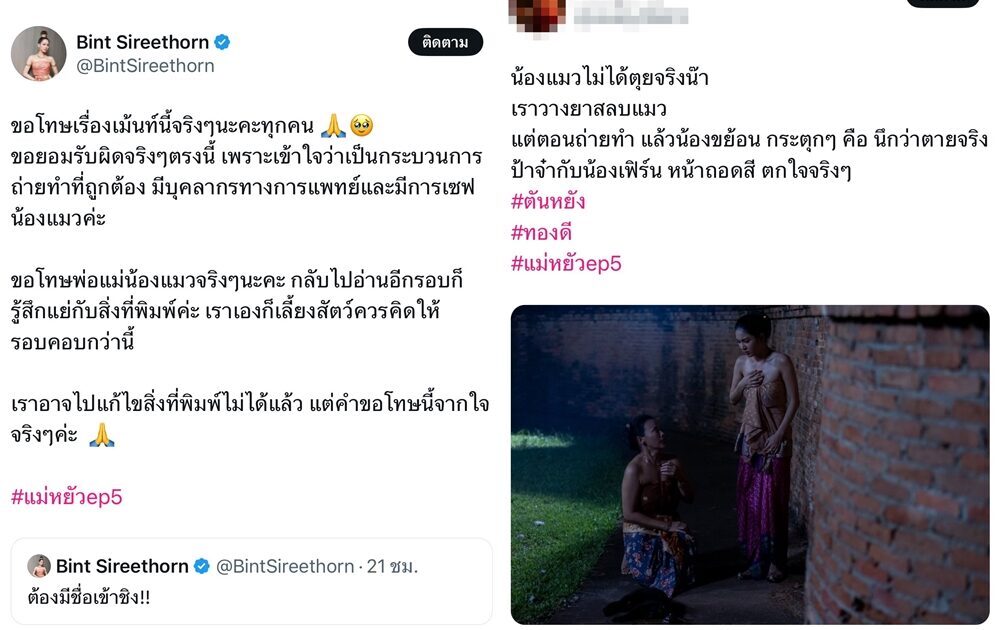Image resolution: width=1000 pixels, height=630 pixels.
Task: Open hashtag #แม่หยัวep5 in left tweet
Action: [66, 496]
